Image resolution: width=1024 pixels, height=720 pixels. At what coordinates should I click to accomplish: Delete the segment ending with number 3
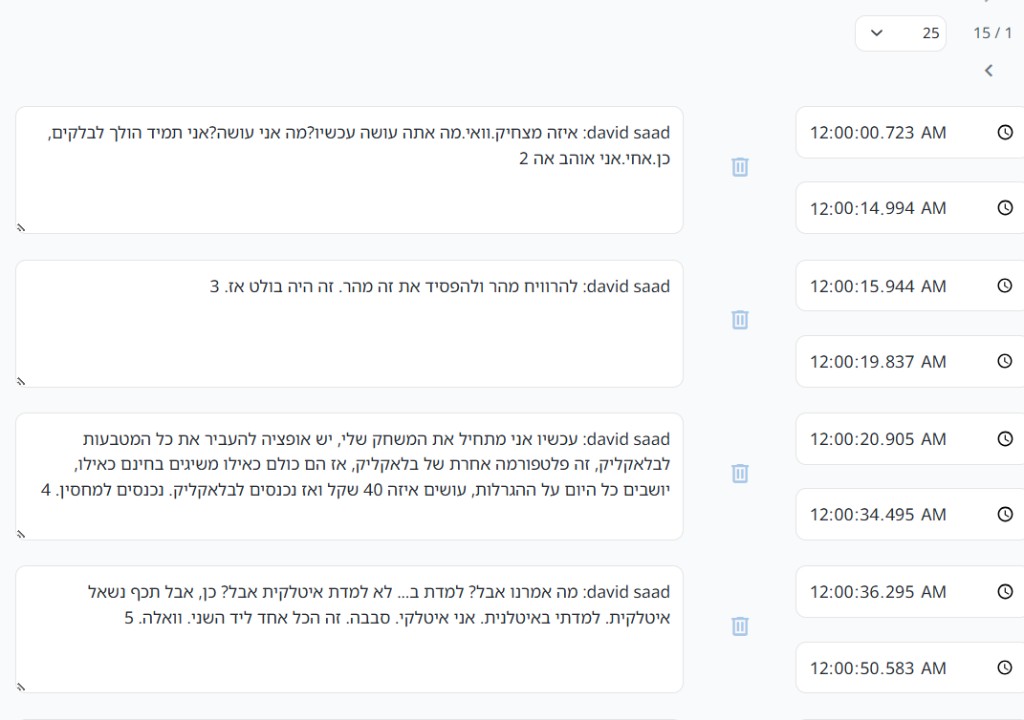pos(739,320)
